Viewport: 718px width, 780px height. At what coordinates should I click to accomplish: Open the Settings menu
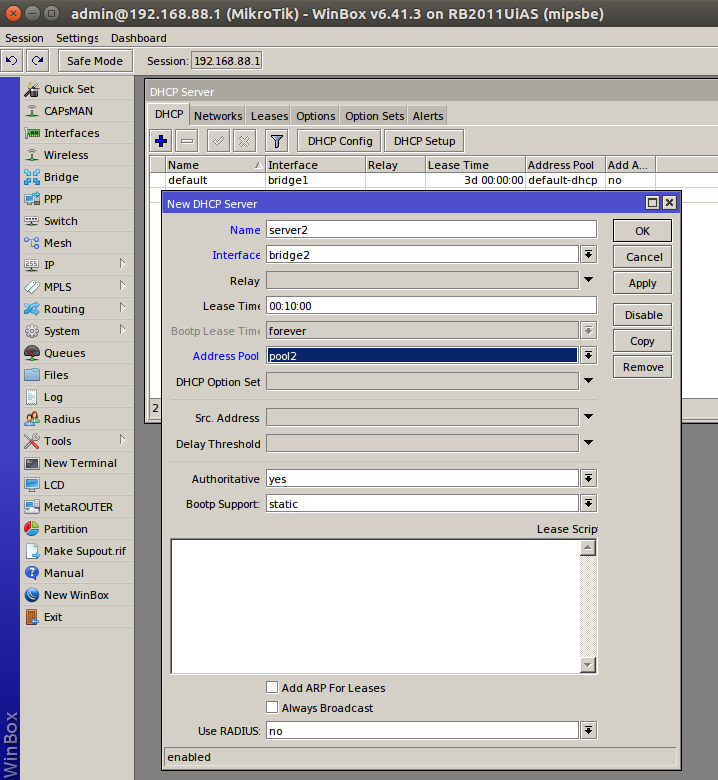(x=77, y=38)
